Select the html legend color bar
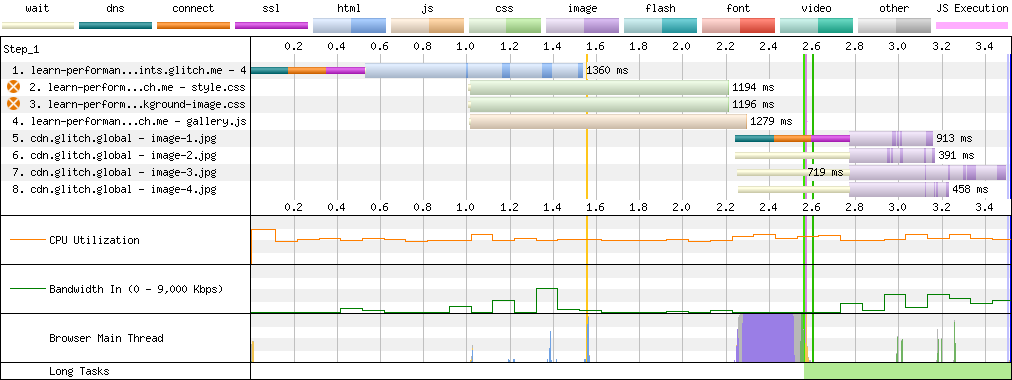 [x=349, y=26]
